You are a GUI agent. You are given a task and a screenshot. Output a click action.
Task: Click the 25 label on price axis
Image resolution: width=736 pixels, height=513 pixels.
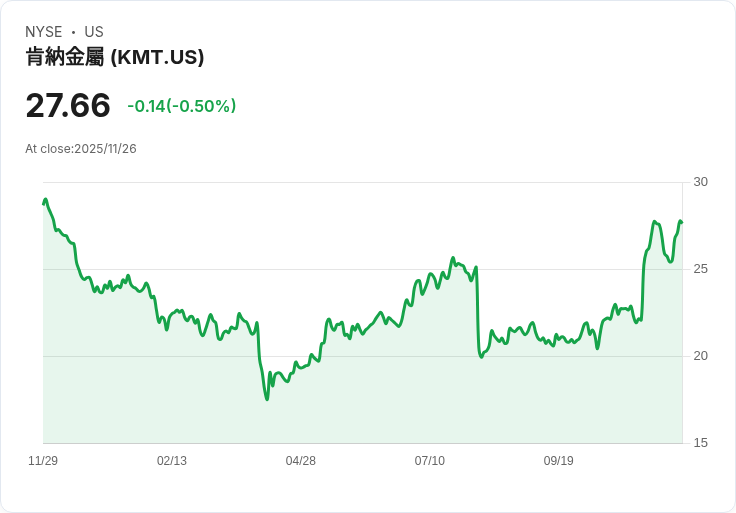[700, 269]
